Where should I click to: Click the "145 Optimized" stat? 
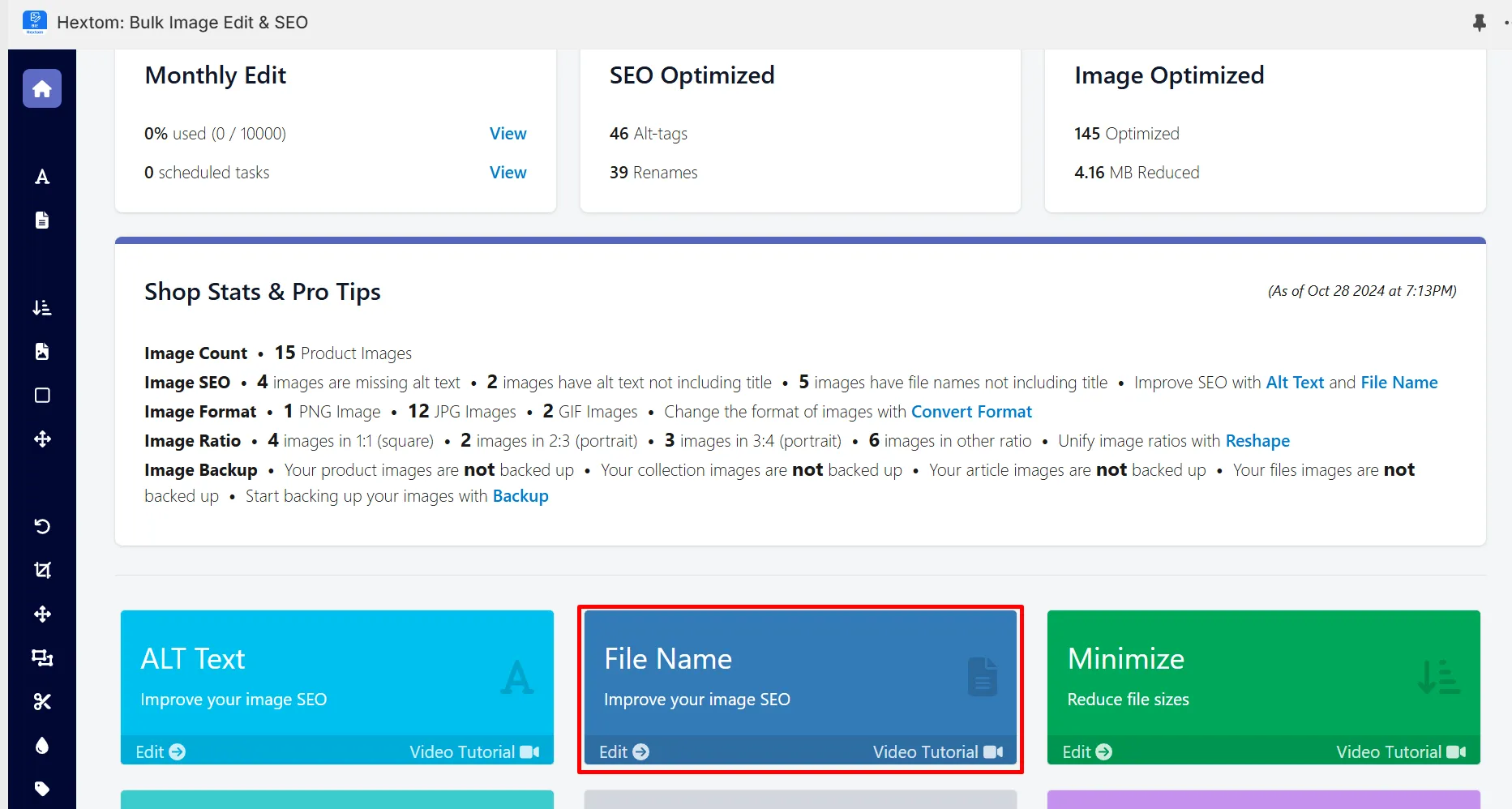pos(1127,134)
